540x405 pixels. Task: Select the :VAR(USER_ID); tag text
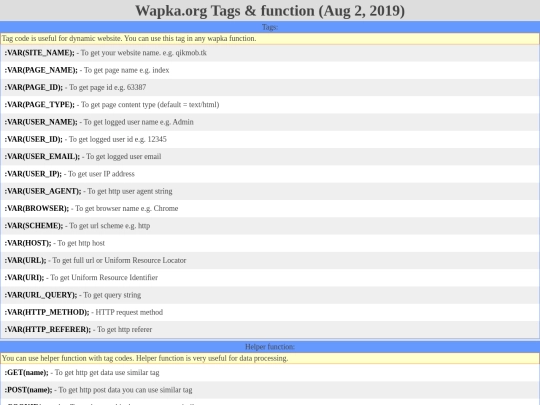coord(33,139)
